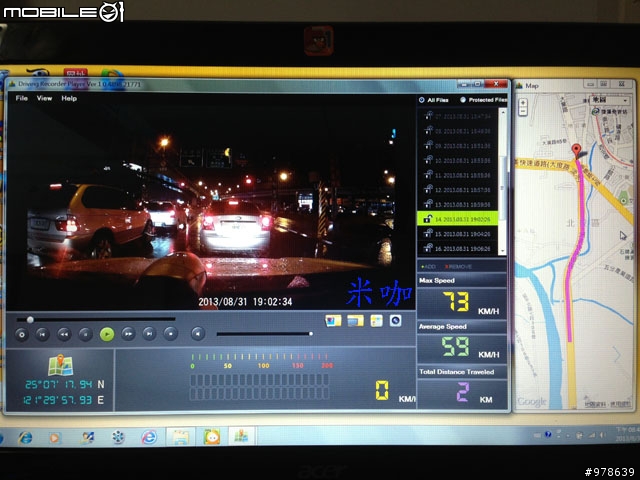Click the map icon above GPS coordinates

pyautogui.click(x=60, y=365)
